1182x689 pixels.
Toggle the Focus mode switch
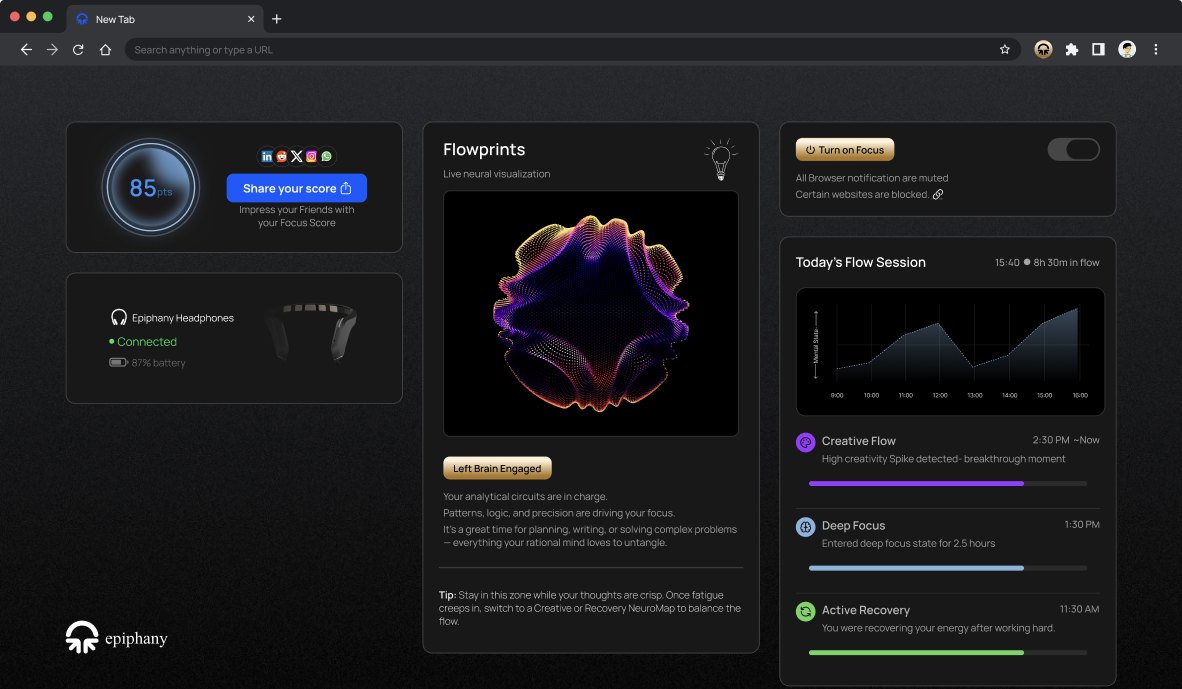1073,149
